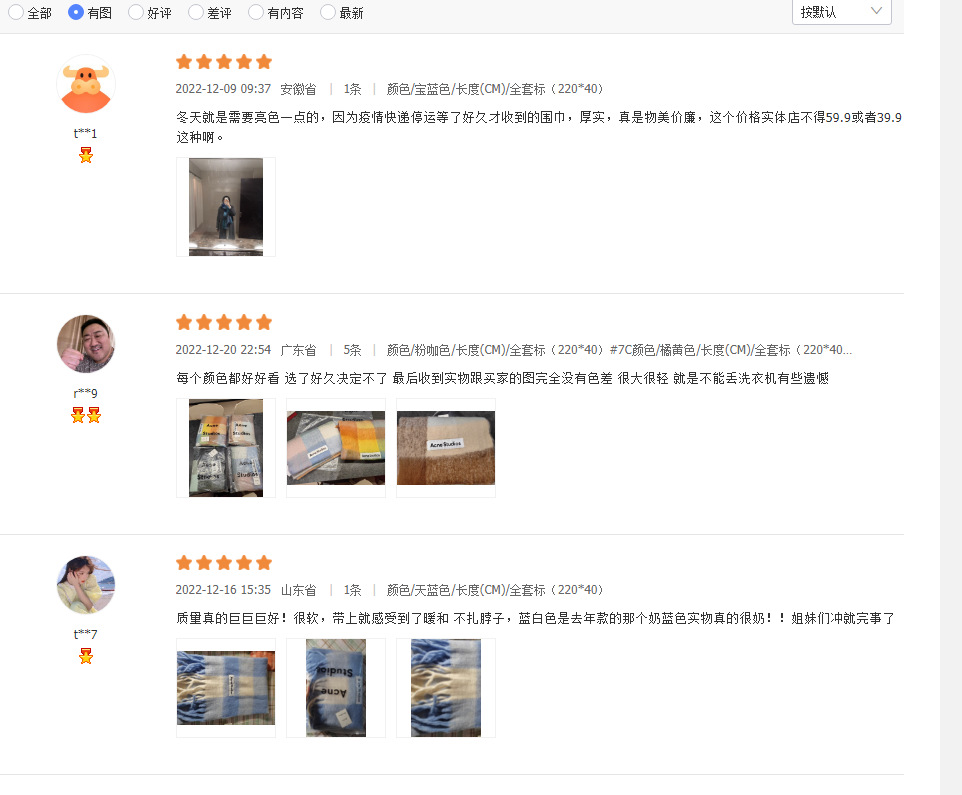
Task: Click the avatar photo of user r**9
Action: click(86, 344)
